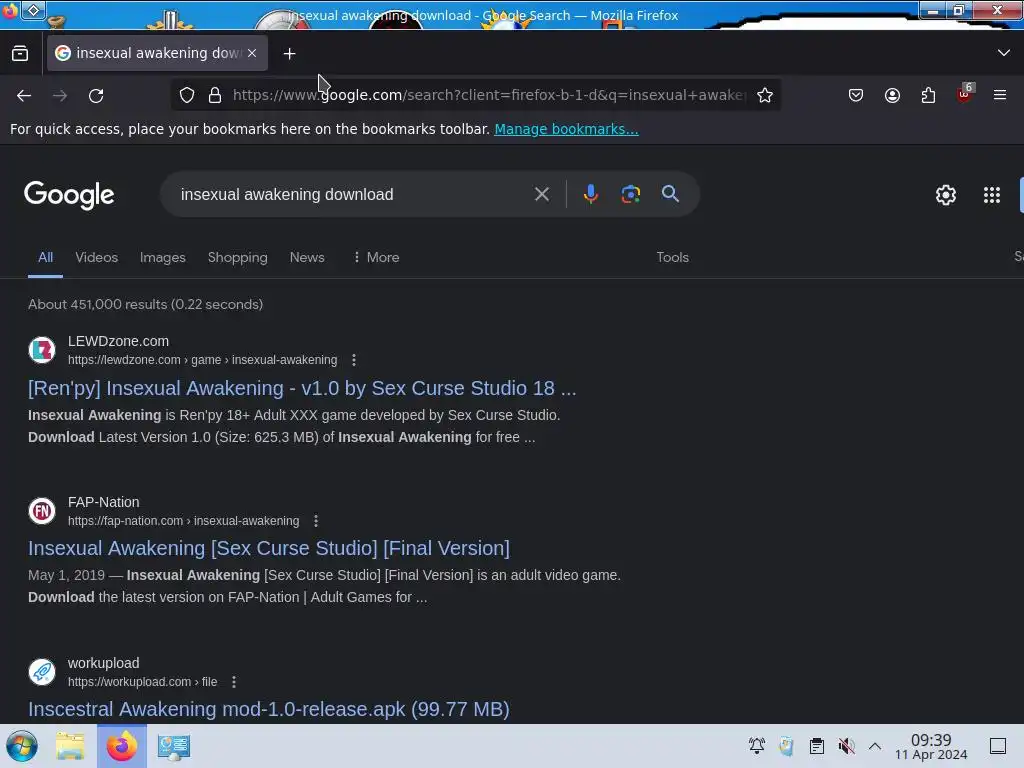Search by image with Google Lens
Image resolution: width=1024 pixels, height=768 pixels.
click(x=630, y=194)
